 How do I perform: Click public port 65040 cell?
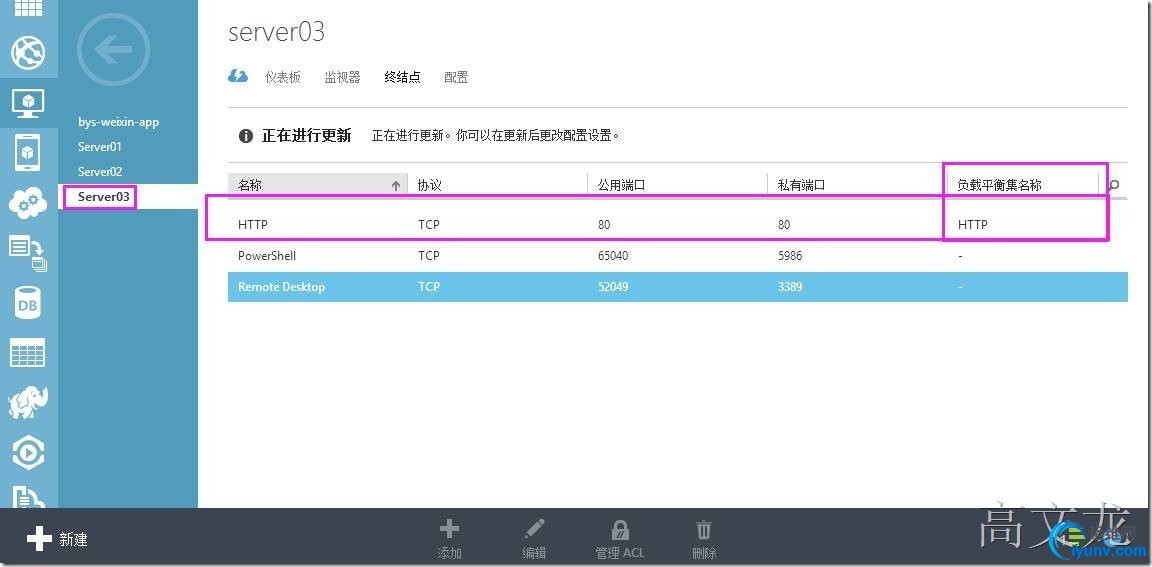click(613, 256)
